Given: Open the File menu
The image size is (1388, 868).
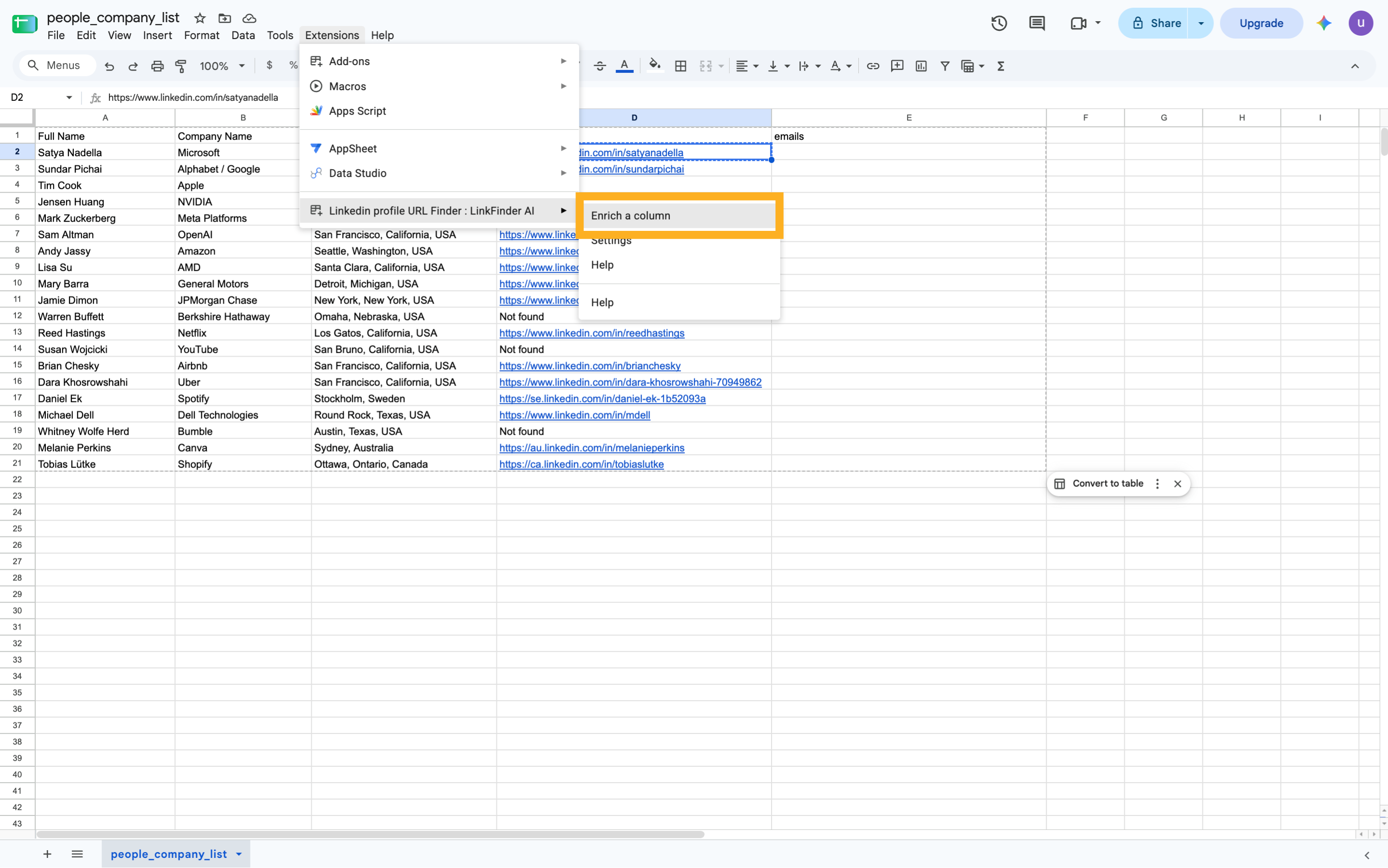Looking at the screenshot, I should click(56, 35).
